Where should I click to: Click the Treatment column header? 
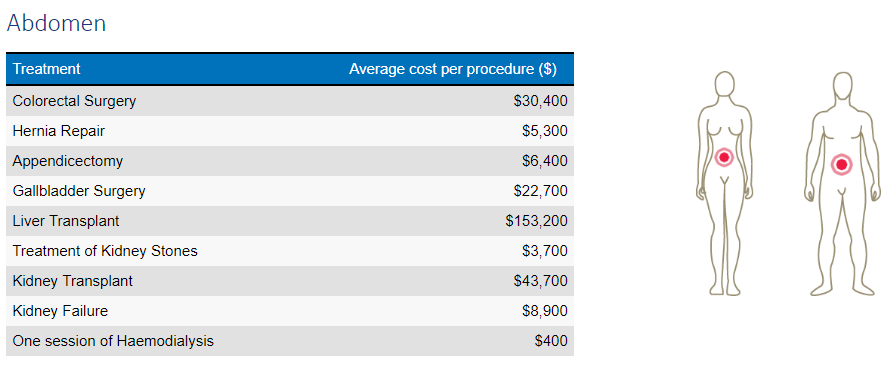click(47, 69)
